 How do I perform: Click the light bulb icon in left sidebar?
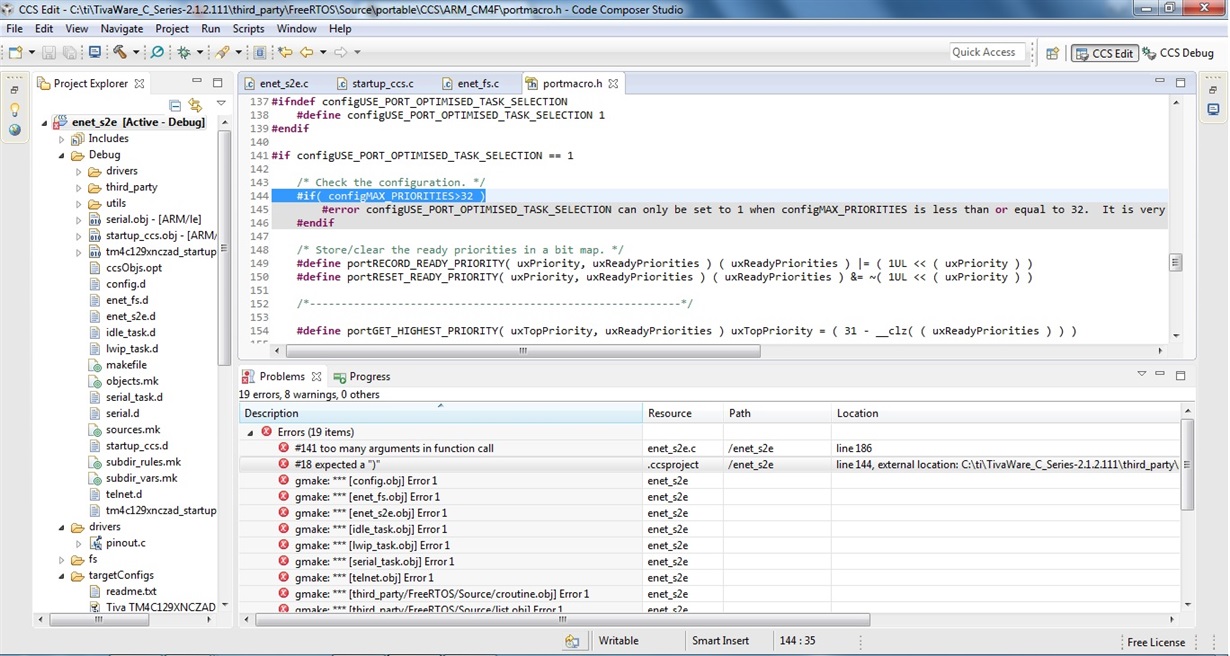pyautogui.click(x=14, y=110)
